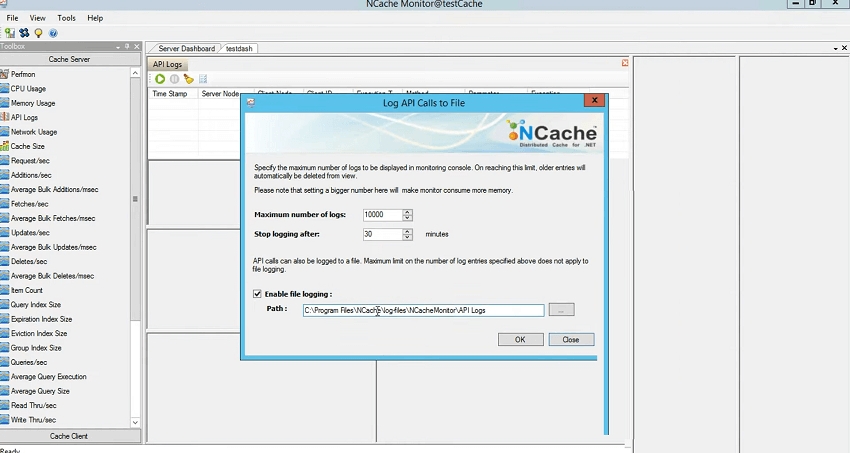Click the Stop logging after minutes field

(383, 234)
